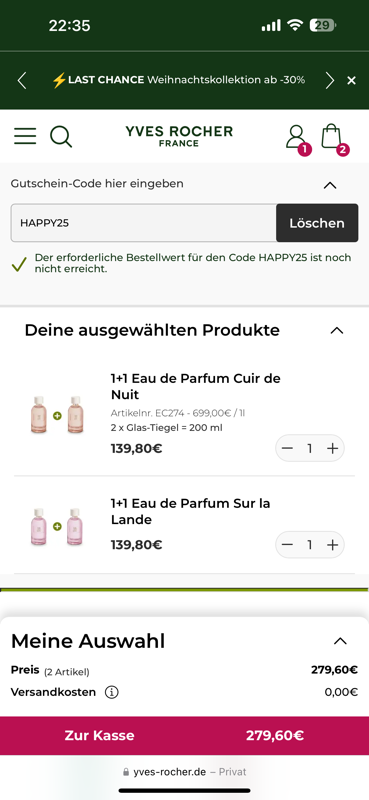Decrease quantity of Sur la Lande
Screen dimensions: 369x800
(x=287, y=545)
